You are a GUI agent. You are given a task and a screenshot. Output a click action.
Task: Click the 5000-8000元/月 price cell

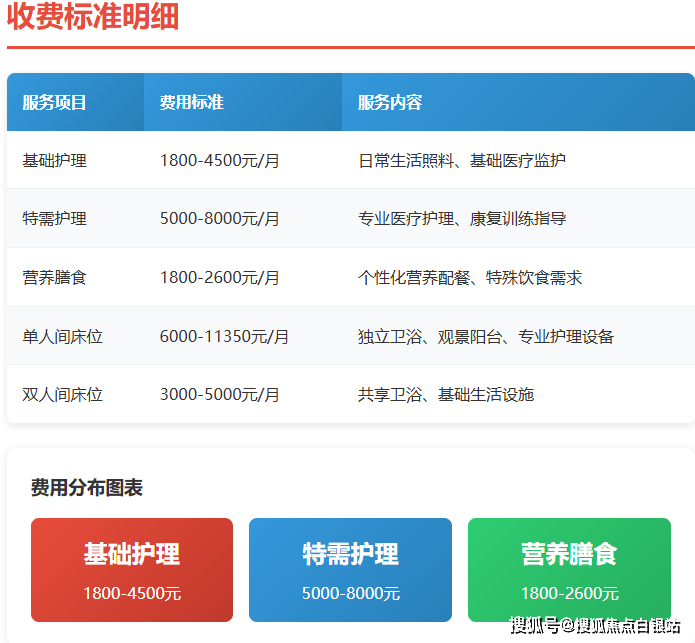click(x=219, y=218)
